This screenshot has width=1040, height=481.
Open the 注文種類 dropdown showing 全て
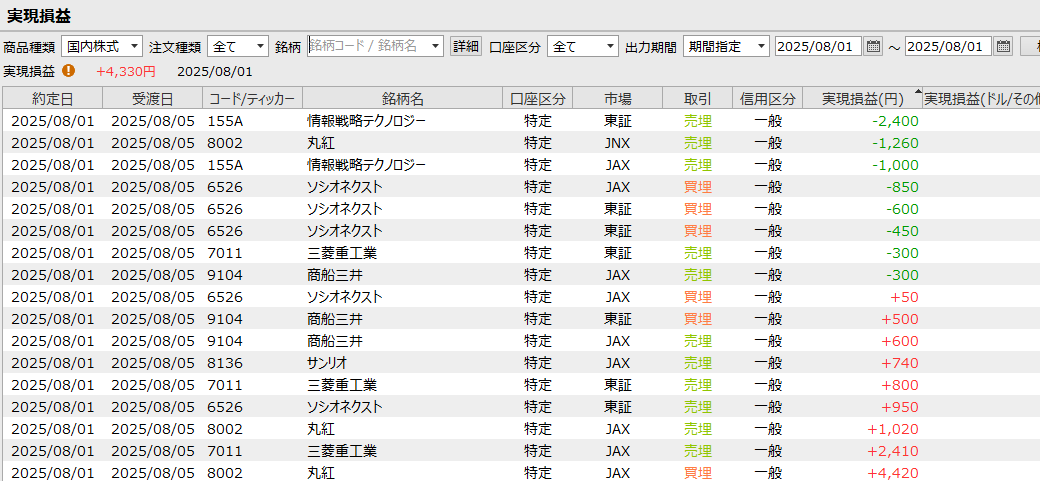[x=238, y=46]
